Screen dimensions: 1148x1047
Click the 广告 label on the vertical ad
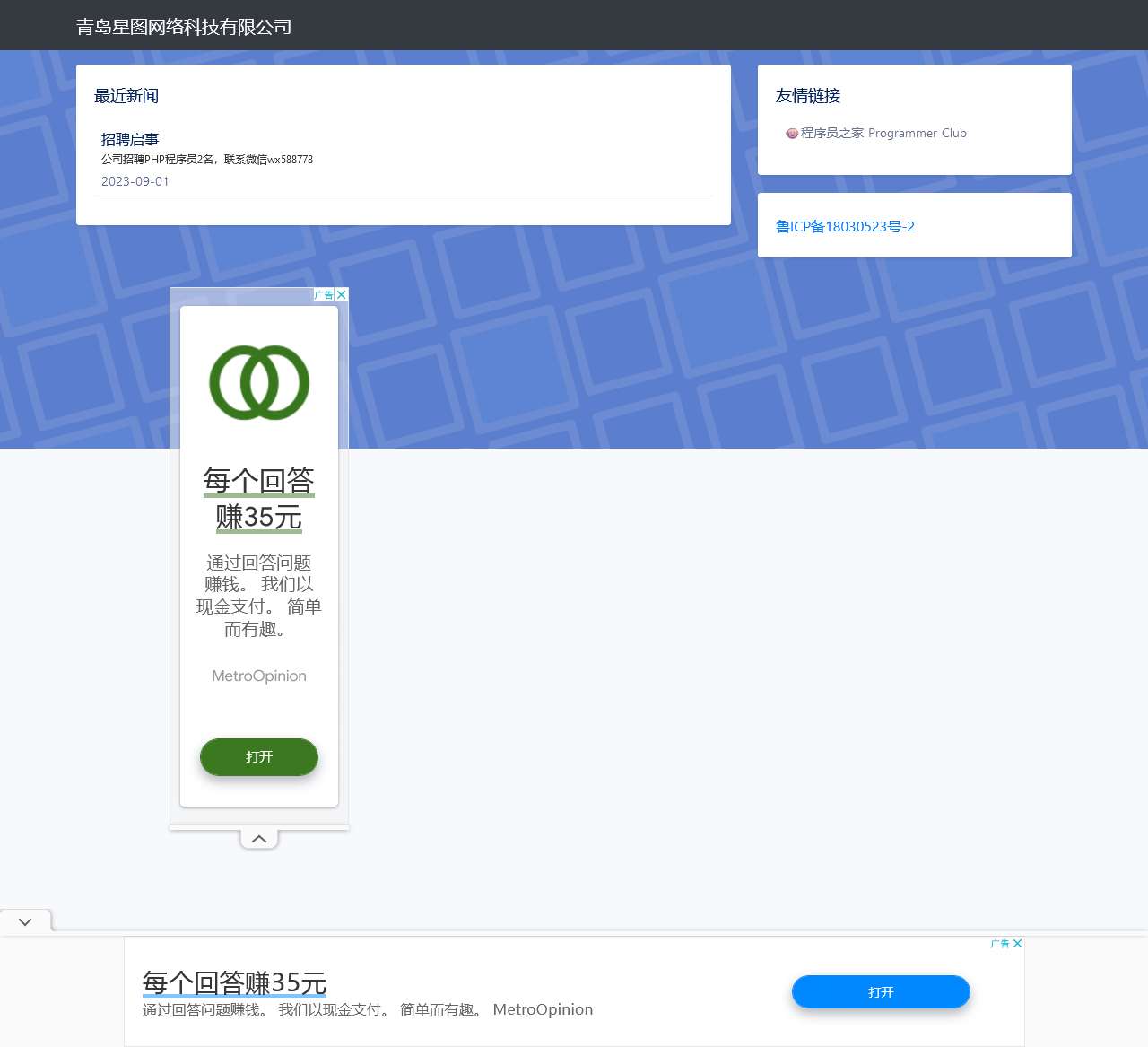[323, 294]
